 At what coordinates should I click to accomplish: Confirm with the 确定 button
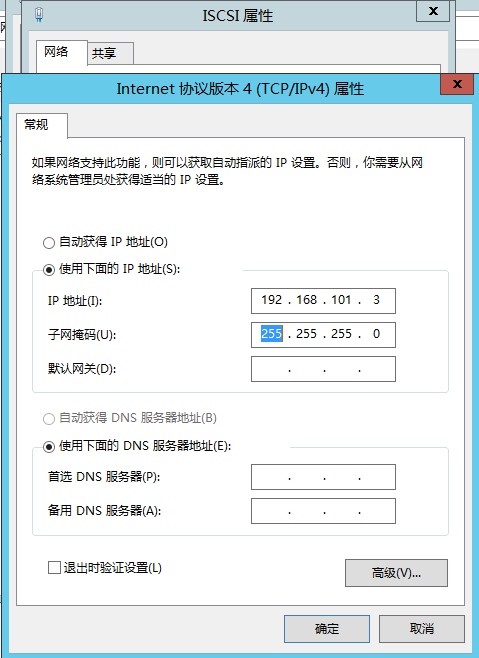pos(327,629)
